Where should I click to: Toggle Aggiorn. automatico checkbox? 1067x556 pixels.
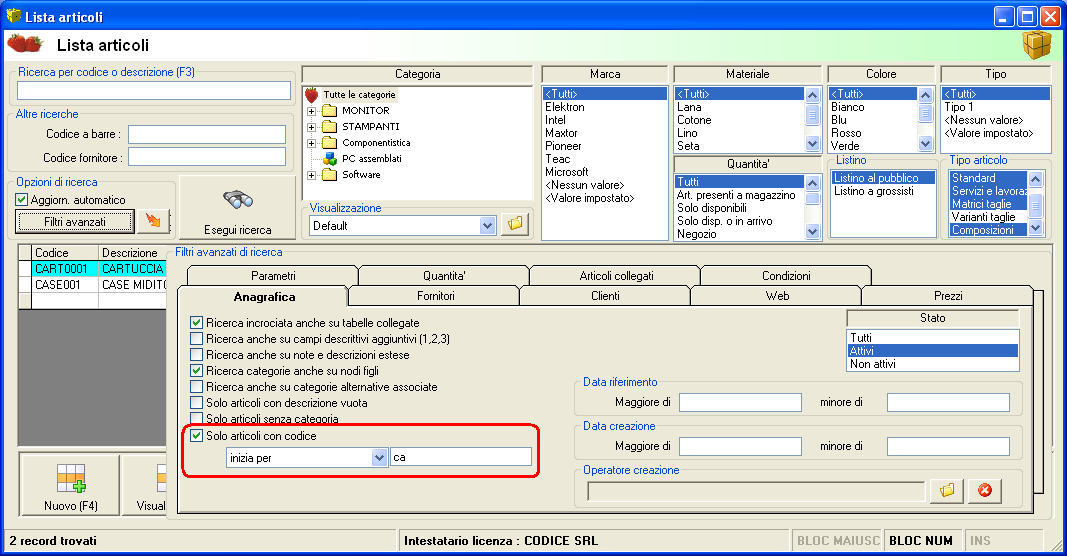click(22, 199)
